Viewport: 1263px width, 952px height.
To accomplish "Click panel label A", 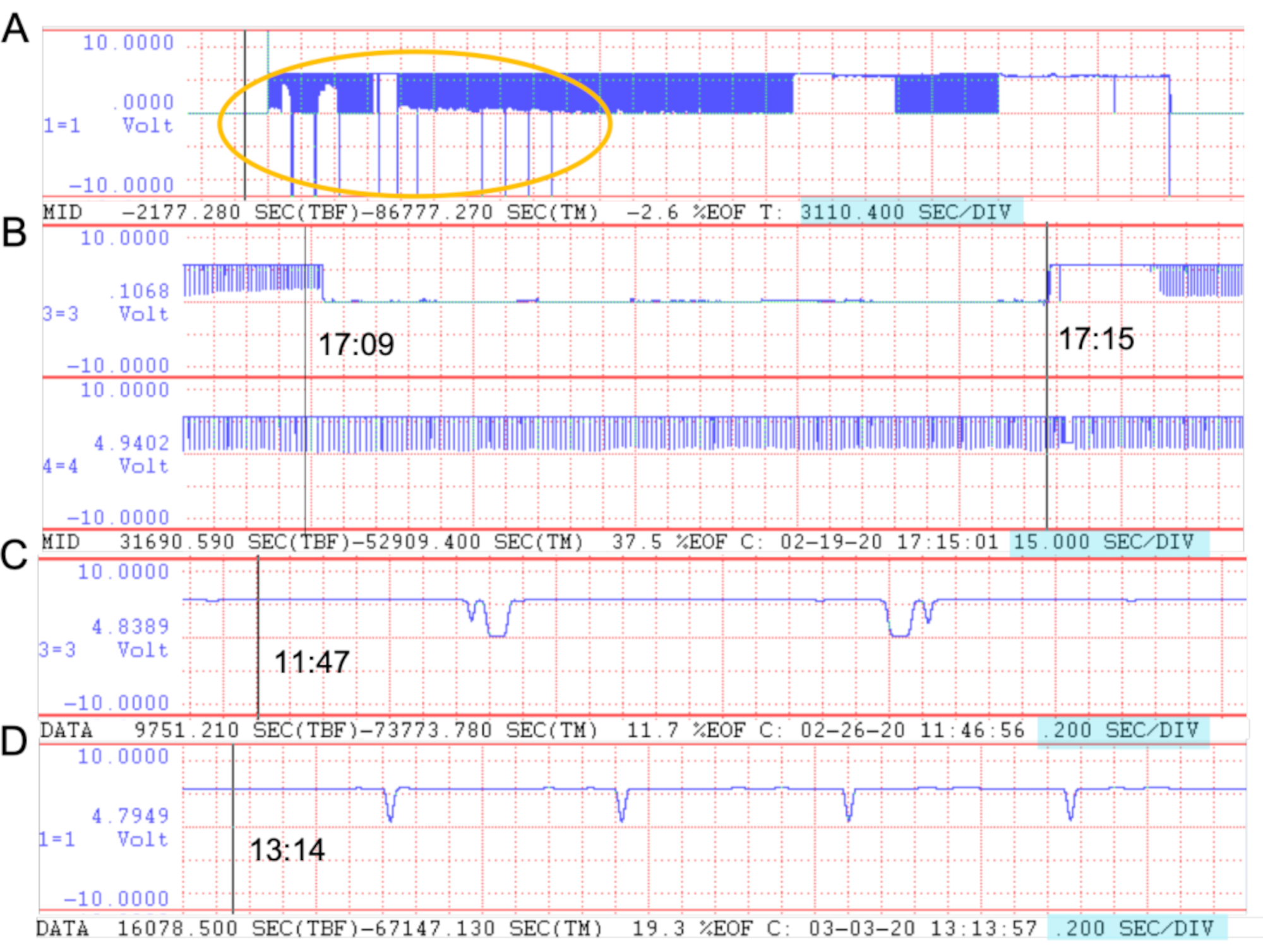I will 15,29.
